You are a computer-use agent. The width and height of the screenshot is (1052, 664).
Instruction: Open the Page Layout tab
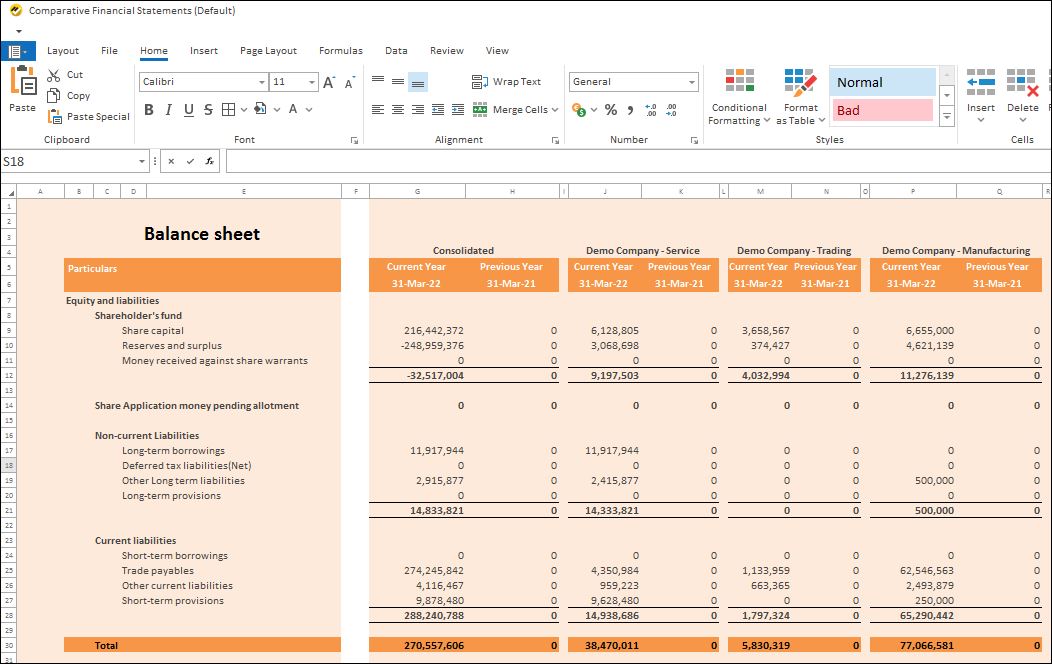269,50
